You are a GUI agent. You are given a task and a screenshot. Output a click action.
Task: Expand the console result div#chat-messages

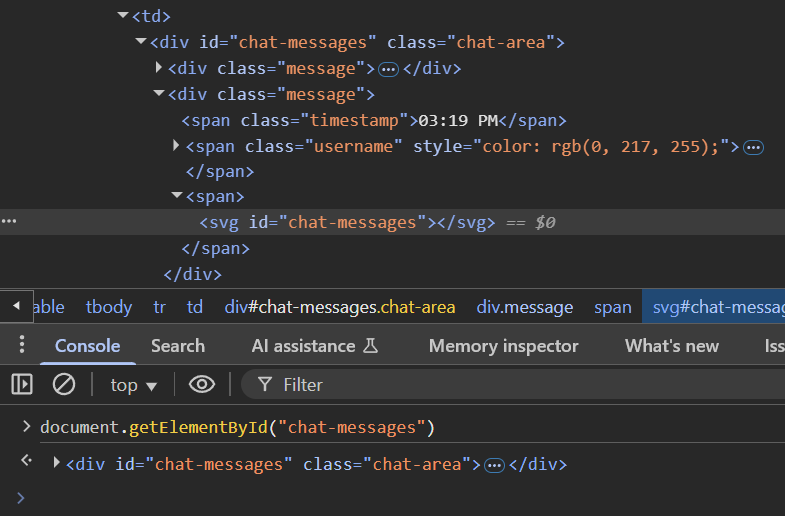(x=57, y=463)
